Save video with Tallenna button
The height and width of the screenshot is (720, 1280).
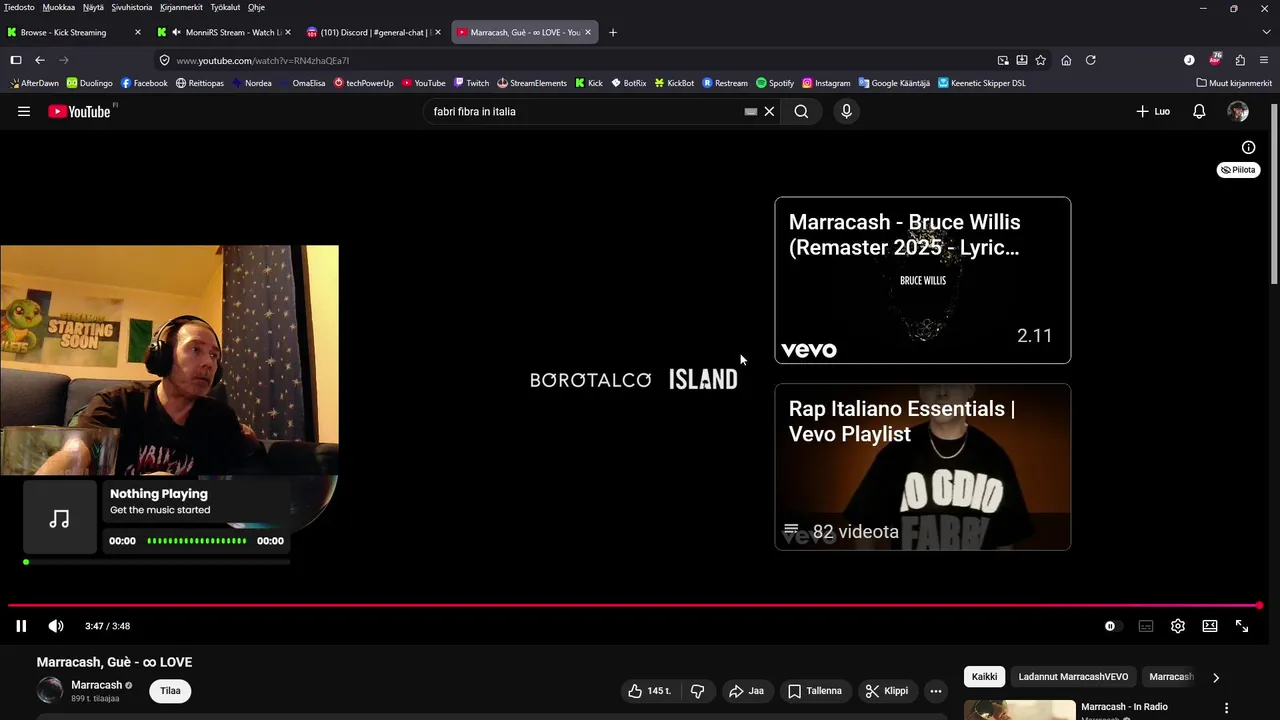pyautogui.click(x=814, y=691)
